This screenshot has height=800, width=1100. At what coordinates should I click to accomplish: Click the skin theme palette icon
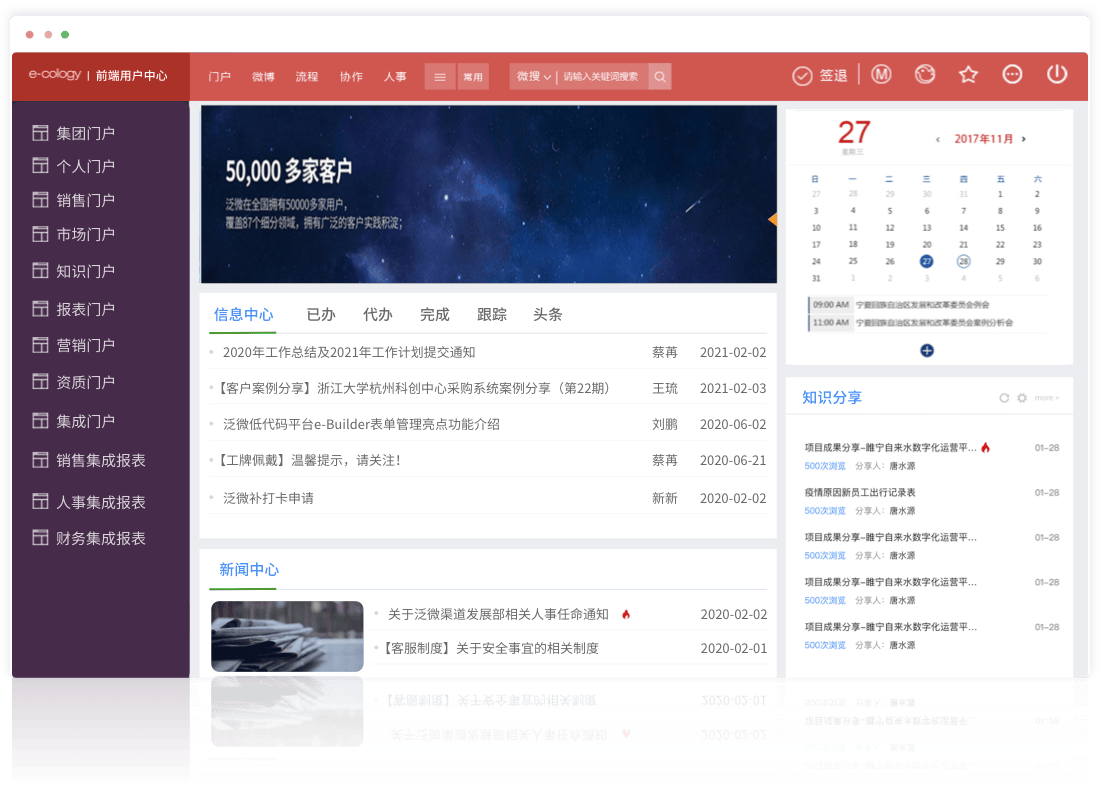click(x=925, y=75)
